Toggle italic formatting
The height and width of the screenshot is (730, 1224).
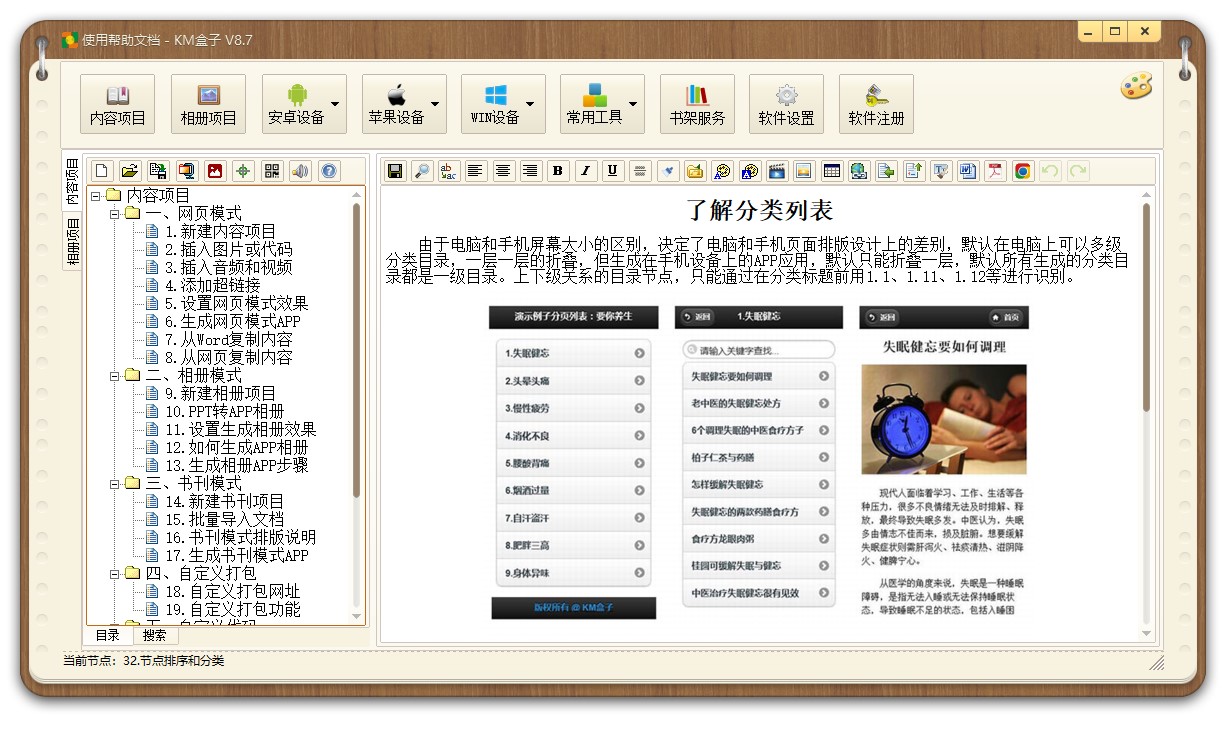tap(586, 171)
